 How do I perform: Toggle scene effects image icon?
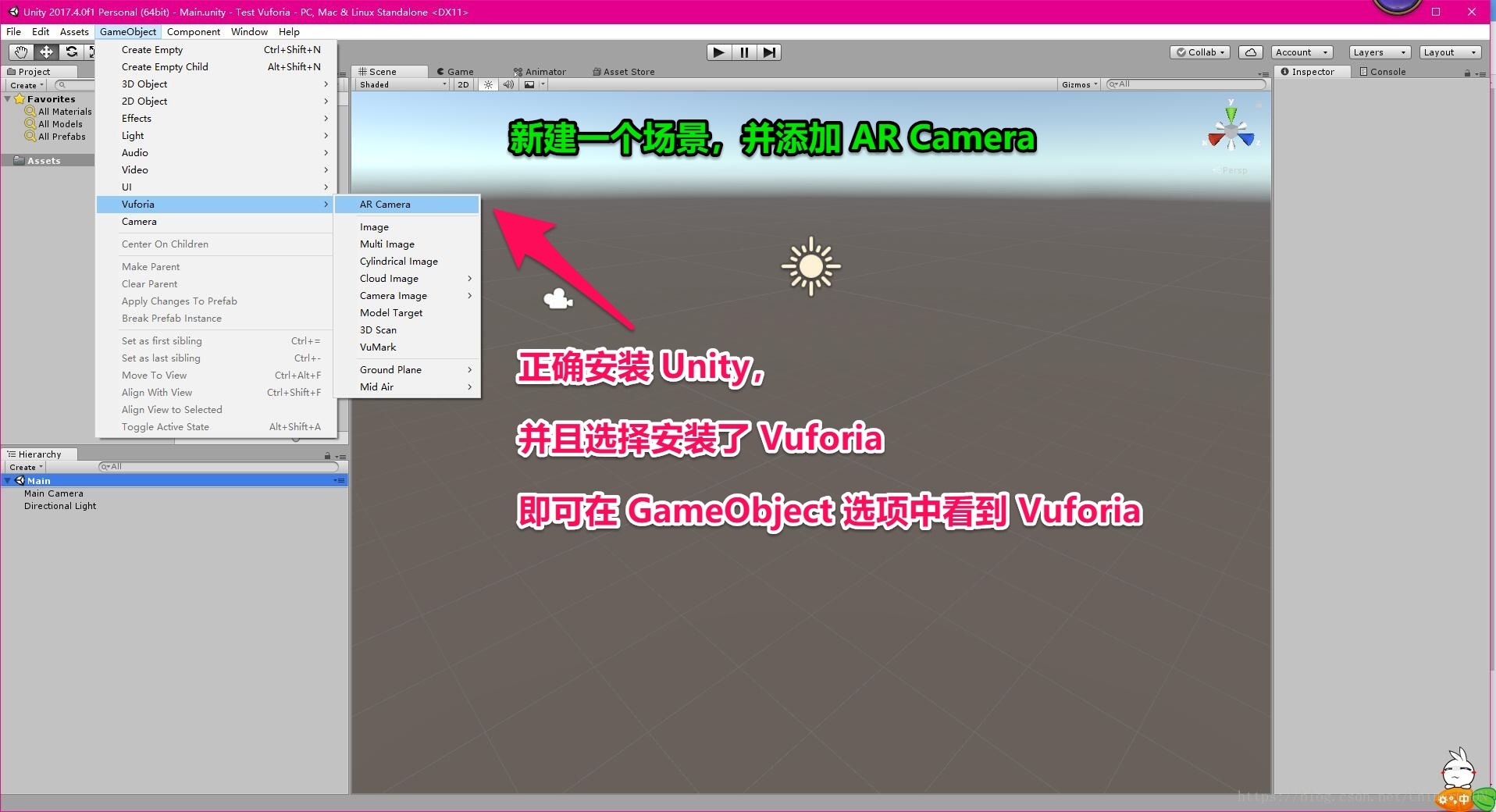click(529, 84)
